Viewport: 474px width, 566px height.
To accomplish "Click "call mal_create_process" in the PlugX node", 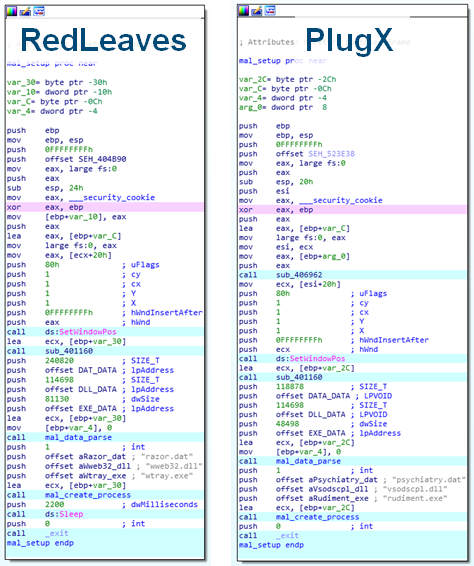I will point(299,517).
